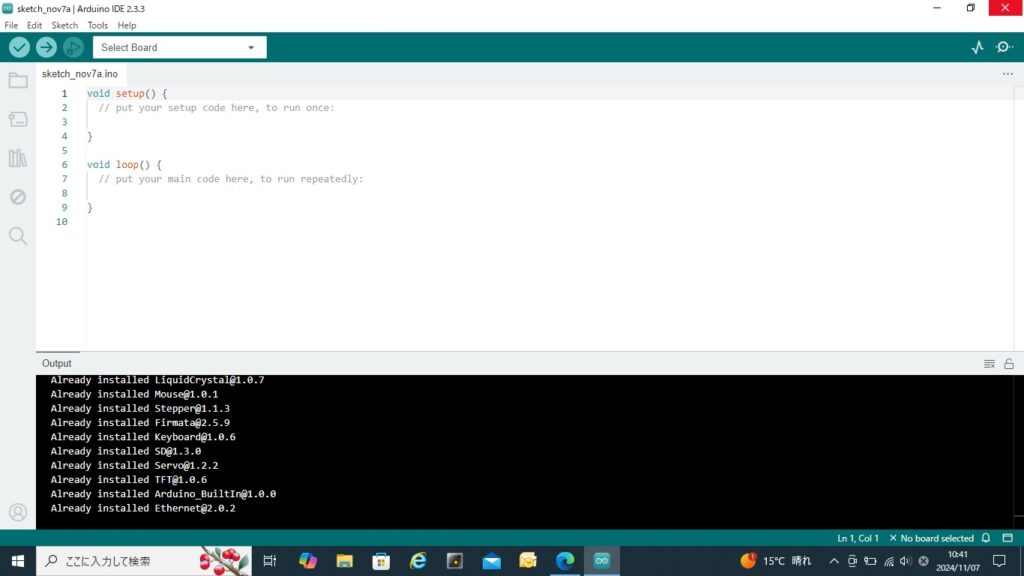Click the taskbar search input field
Image resolution: width=1024 pixels, height=576 pixels.
coord(144,561)
